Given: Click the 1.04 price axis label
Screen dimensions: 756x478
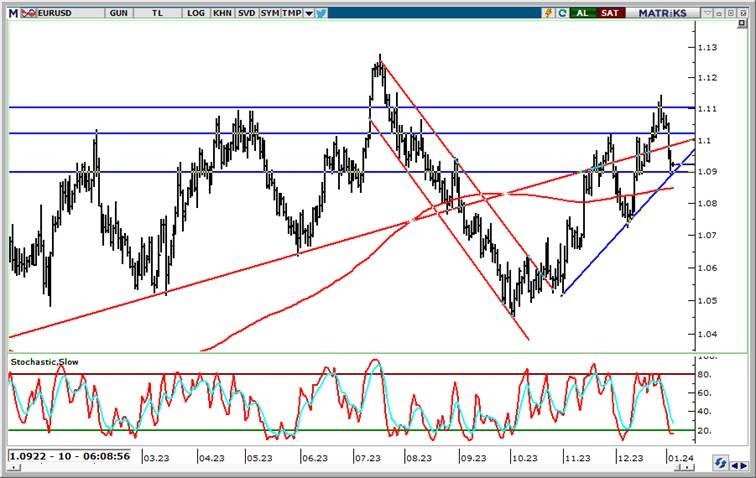Looking at the screenshot, I should (708, 333).
